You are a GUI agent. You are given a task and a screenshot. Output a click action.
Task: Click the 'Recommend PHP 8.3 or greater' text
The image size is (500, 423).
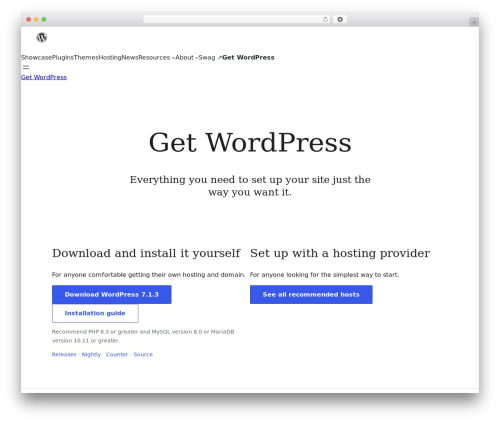(x=143, y=336)
